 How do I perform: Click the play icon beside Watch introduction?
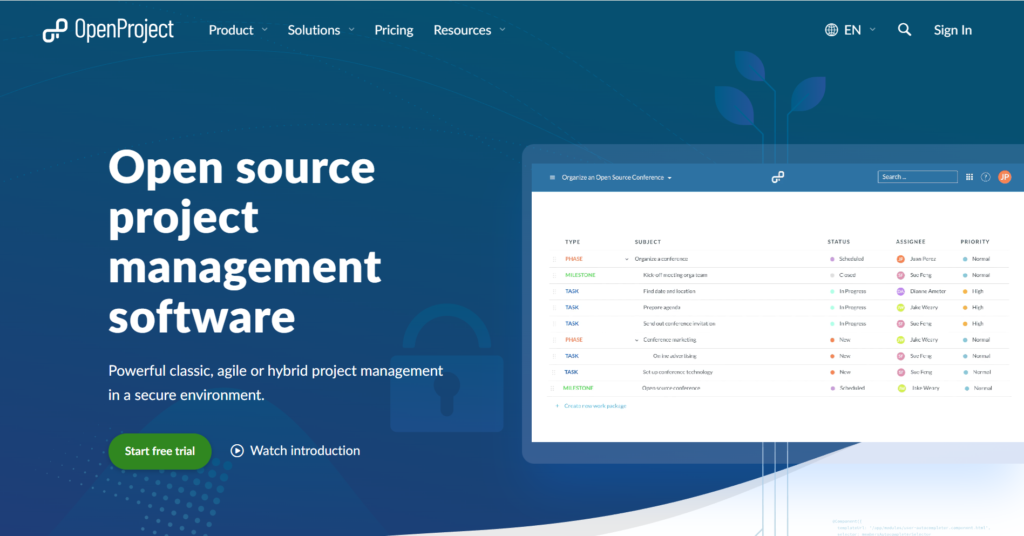pos(237,451)
